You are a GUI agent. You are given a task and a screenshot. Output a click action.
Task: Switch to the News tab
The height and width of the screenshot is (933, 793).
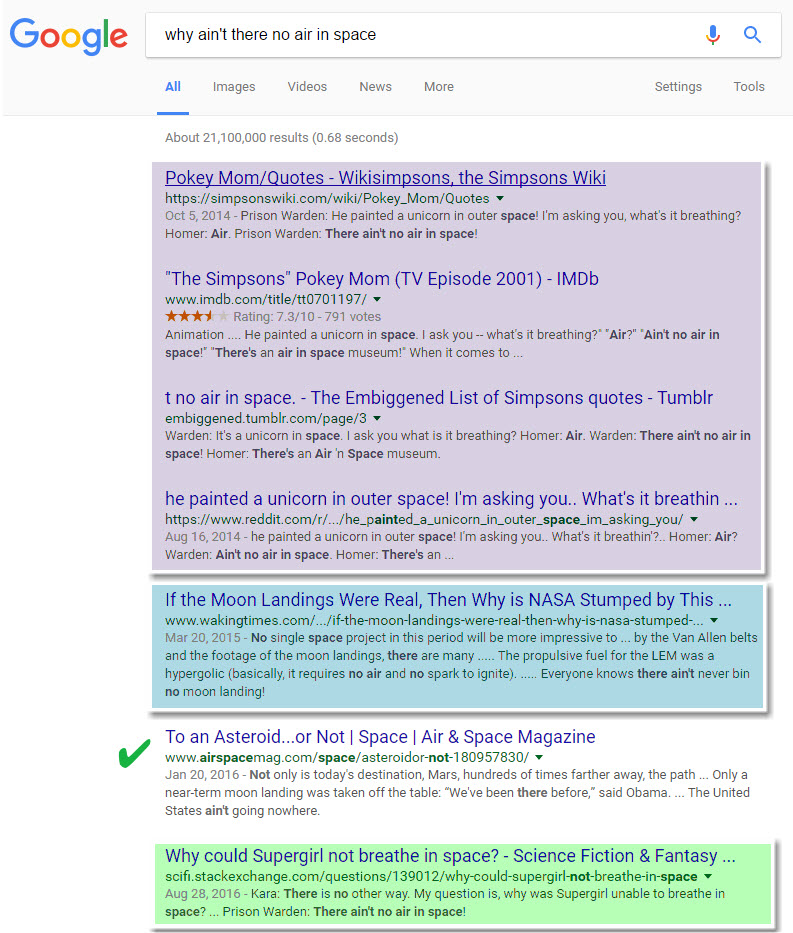pyautogui.click(x=375, y=87)
